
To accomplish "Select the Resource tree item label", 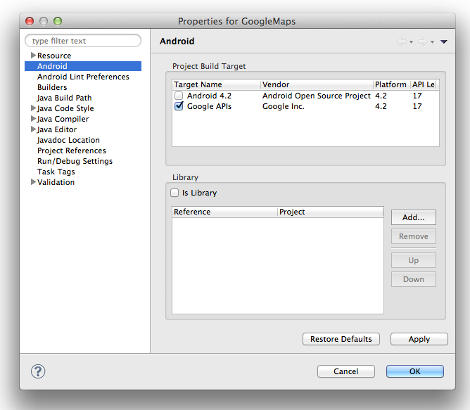I will tap(54, 55).
